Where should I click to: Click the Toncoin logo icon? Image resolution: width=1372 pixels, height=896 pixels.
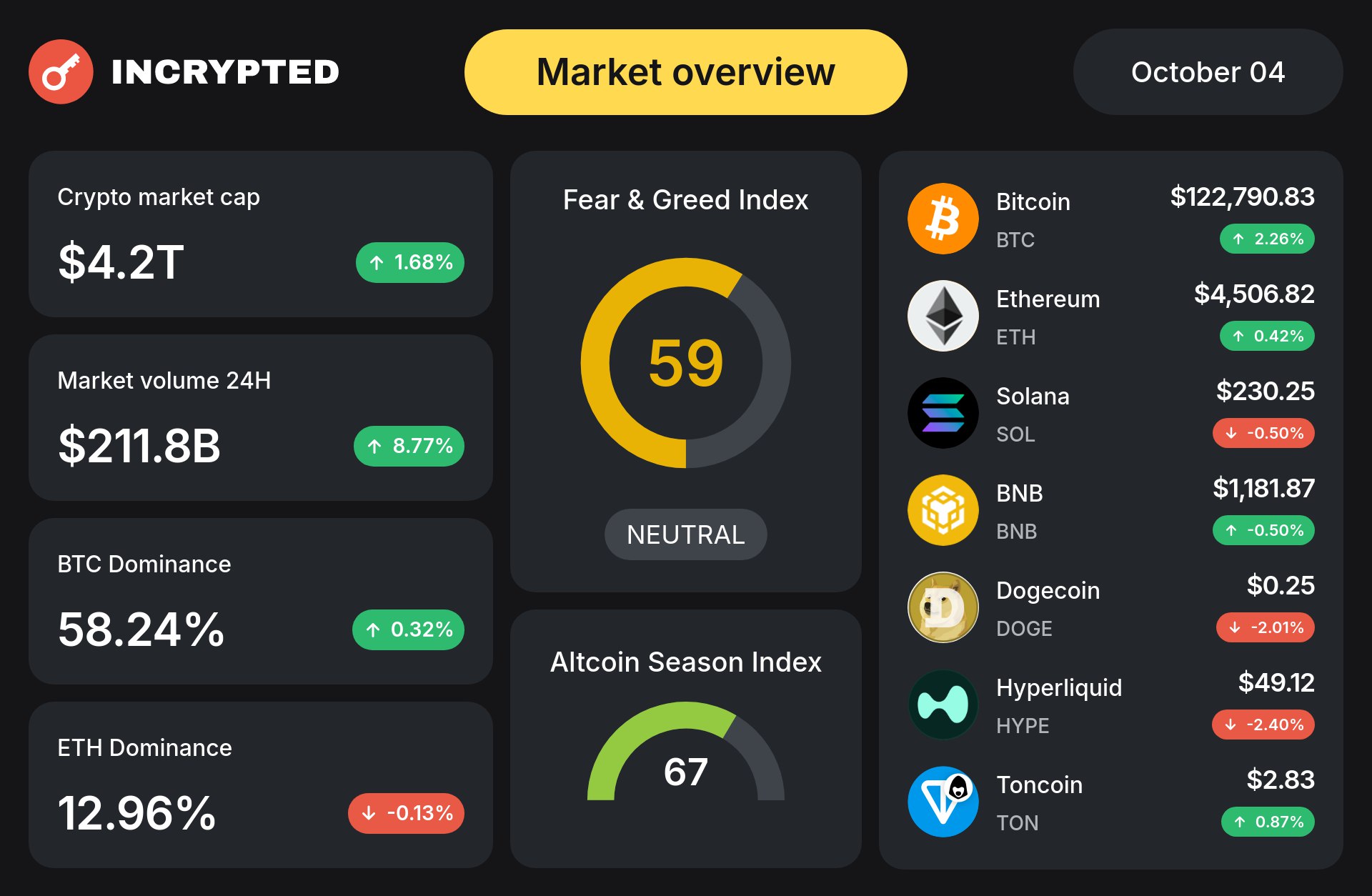[x=943, y=802]
